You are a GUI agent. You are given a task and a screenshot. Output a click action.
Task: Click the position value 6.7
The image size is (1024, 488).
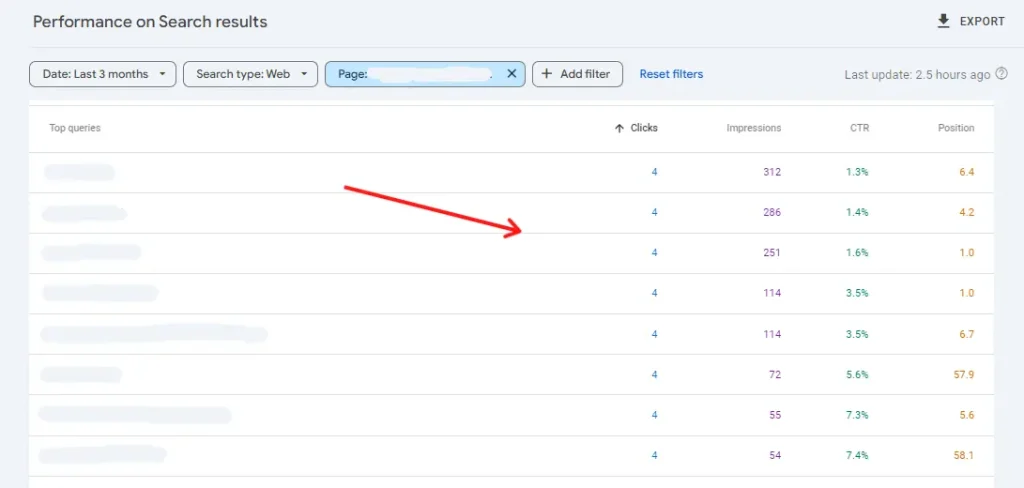click(x=968, y=334)
